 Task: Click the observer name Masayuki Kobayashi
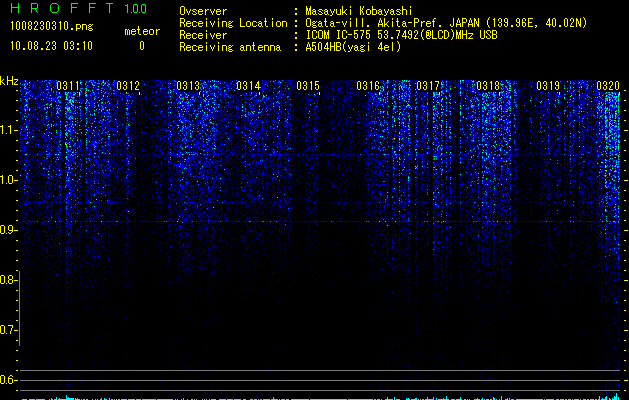[x=359, y=11]
